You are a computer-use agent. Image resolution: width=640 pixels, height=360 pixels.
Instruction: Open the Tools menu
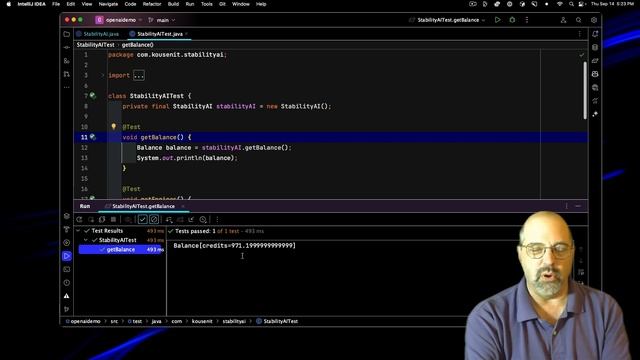tap(207, 4)
